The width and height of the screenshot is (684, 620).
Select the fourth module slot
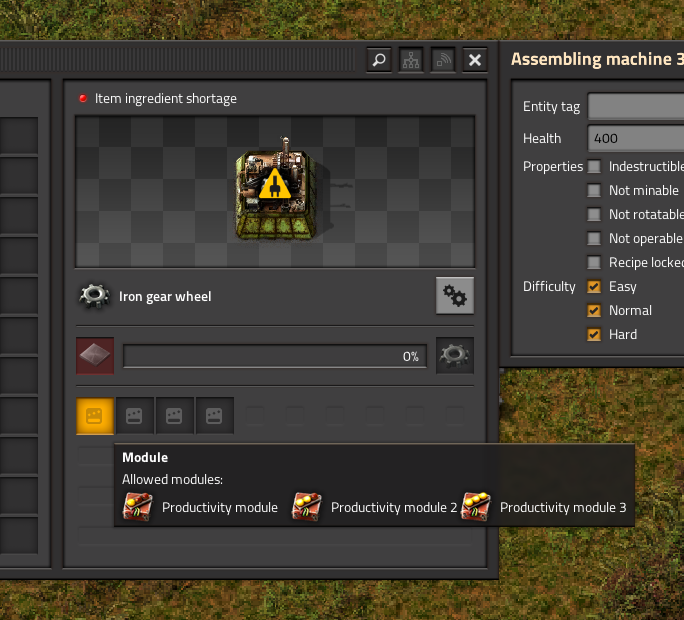[215, 416]
